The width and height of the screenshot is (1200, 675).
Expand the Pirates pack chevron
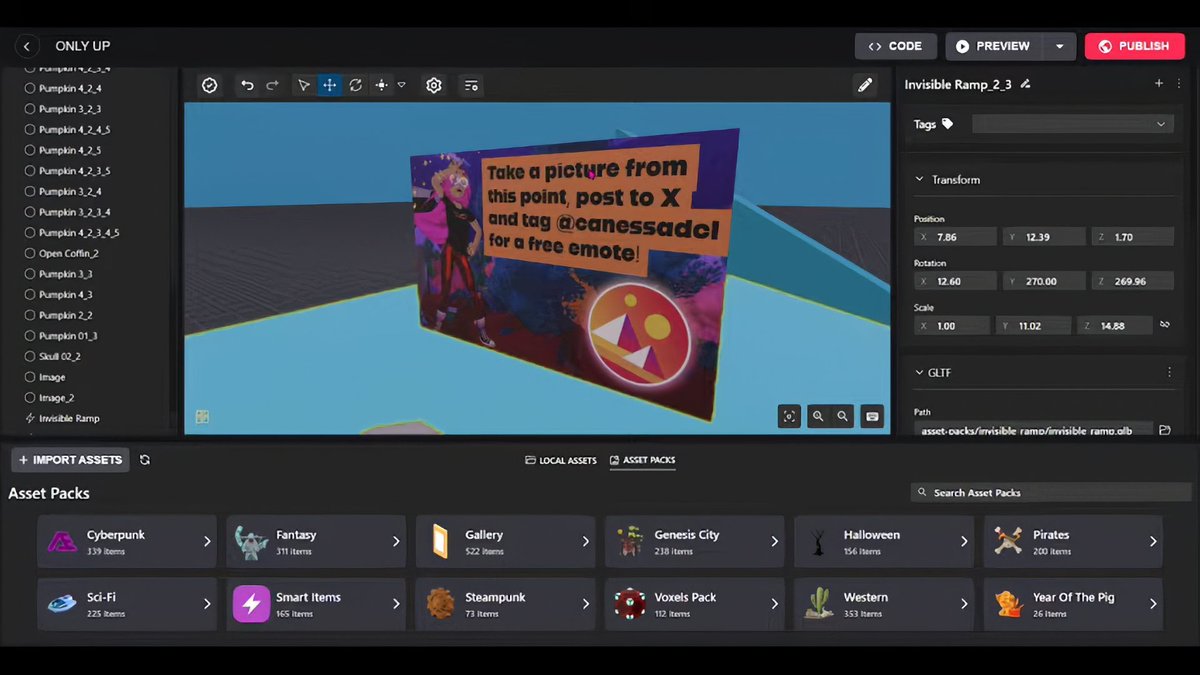(1153, 542)
